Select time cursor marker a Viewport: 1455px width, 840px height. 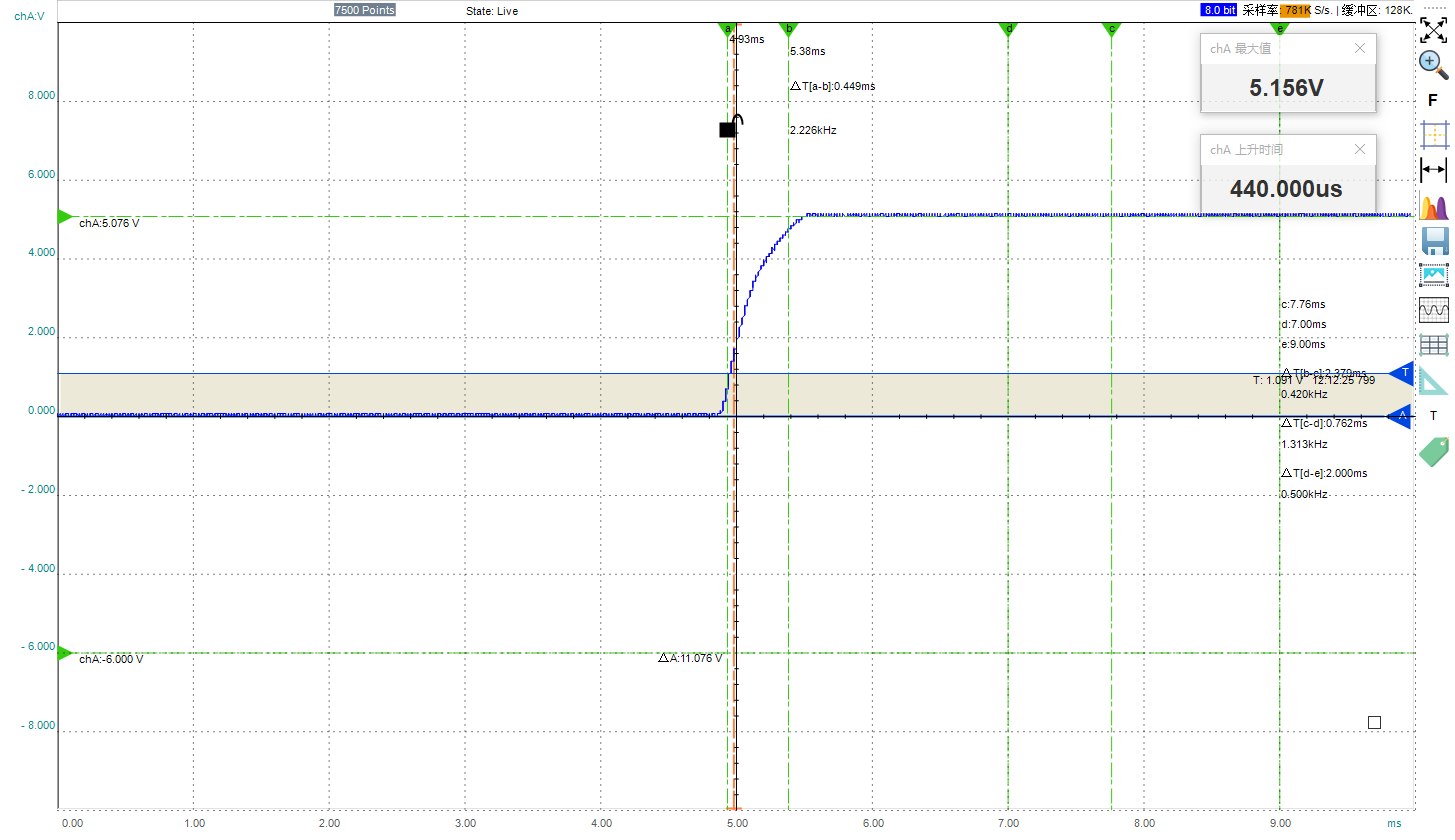[x=728, y=30]
